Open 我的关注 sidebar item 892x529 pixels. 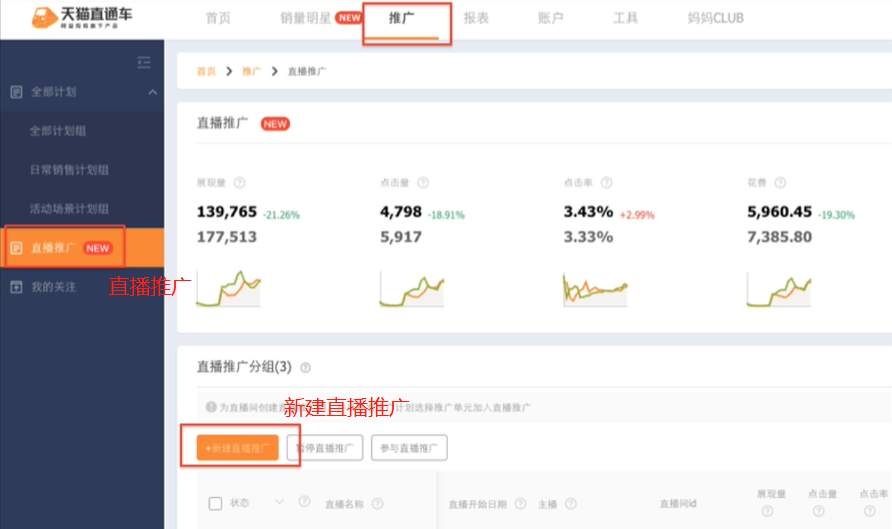[x=53, y=287]
